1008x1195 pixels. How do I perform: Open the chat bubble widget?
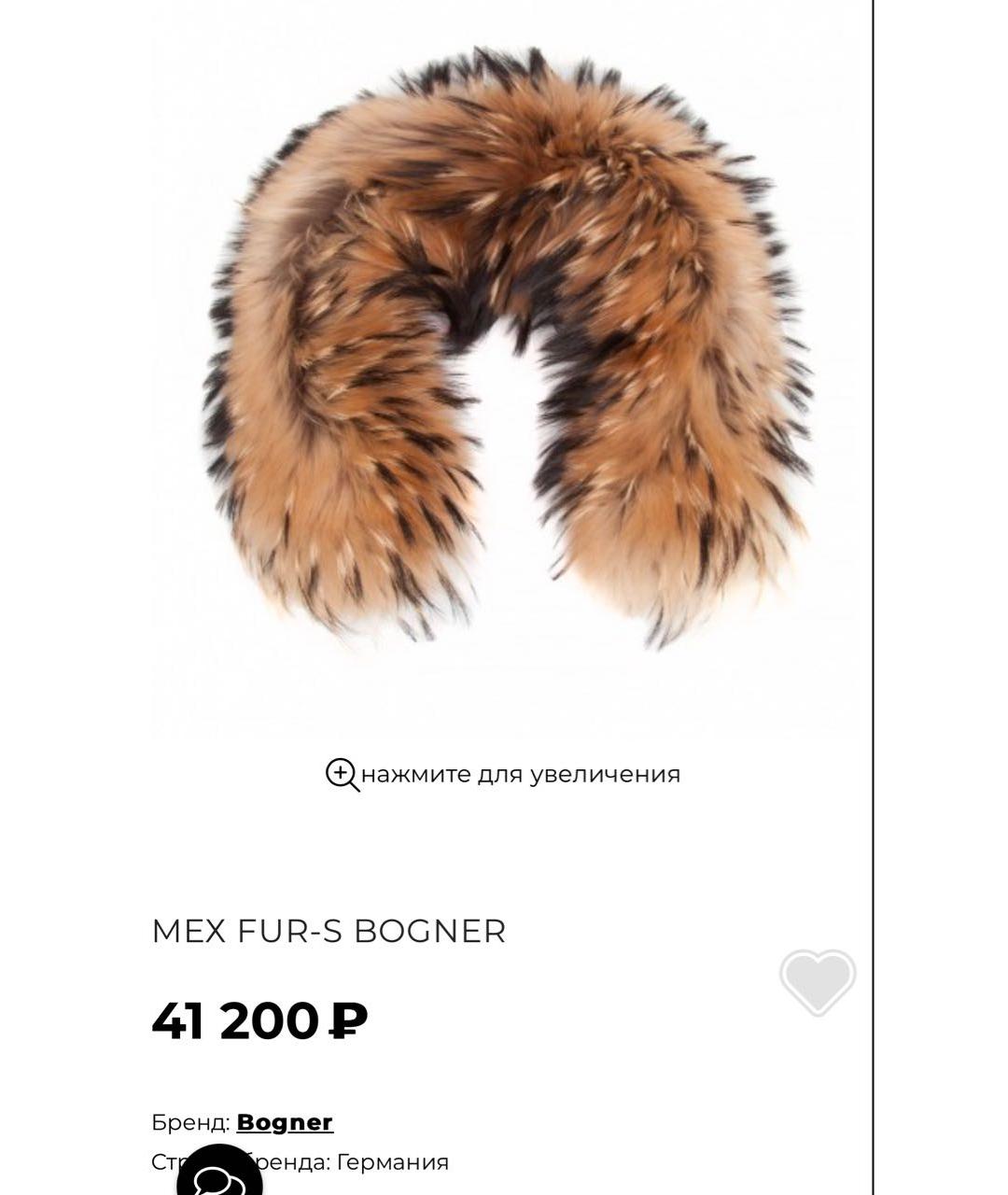[219, 1173]
